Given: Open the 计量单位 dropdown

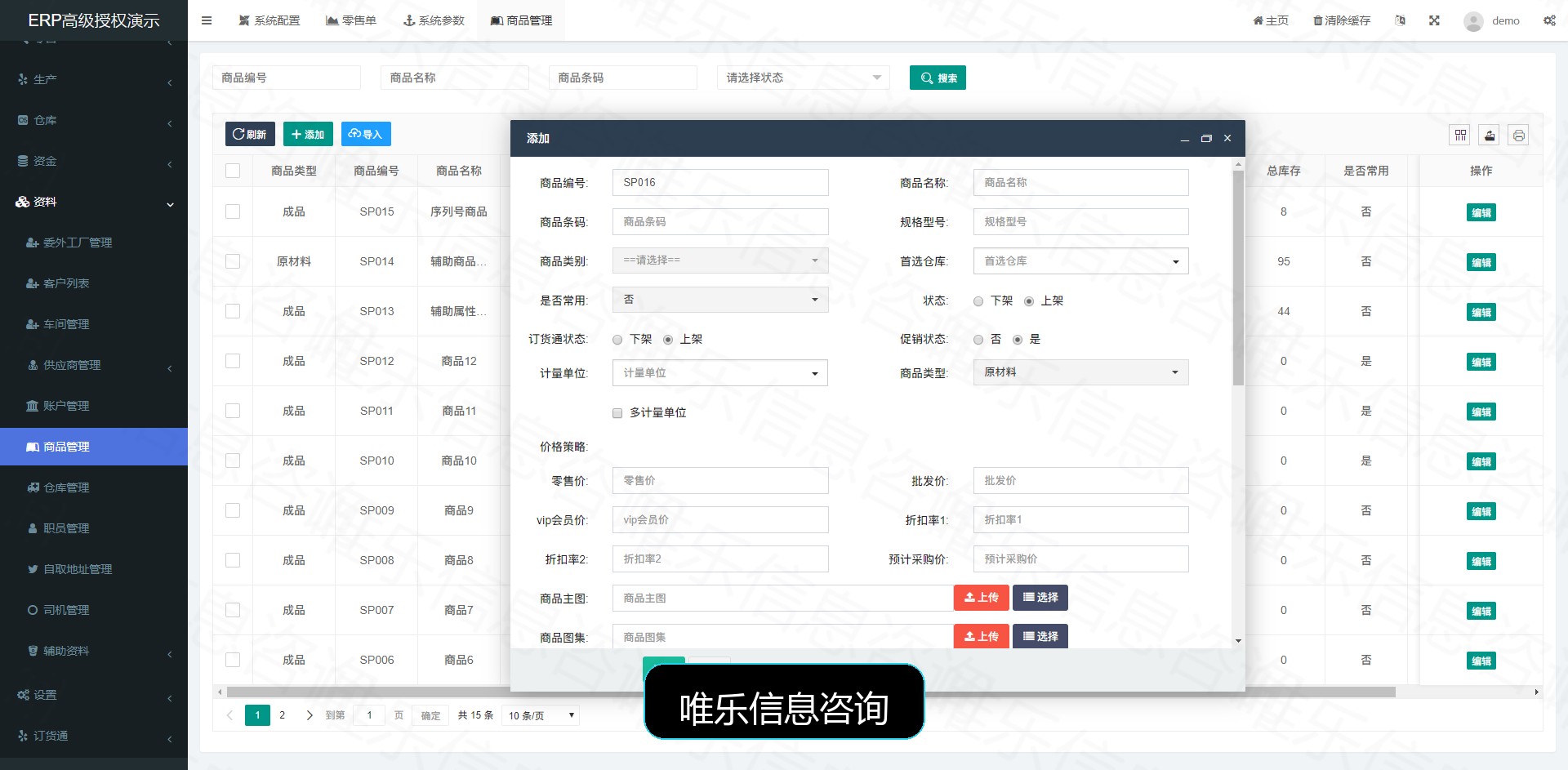Looking at the screenshot, I should click(720, 373).
